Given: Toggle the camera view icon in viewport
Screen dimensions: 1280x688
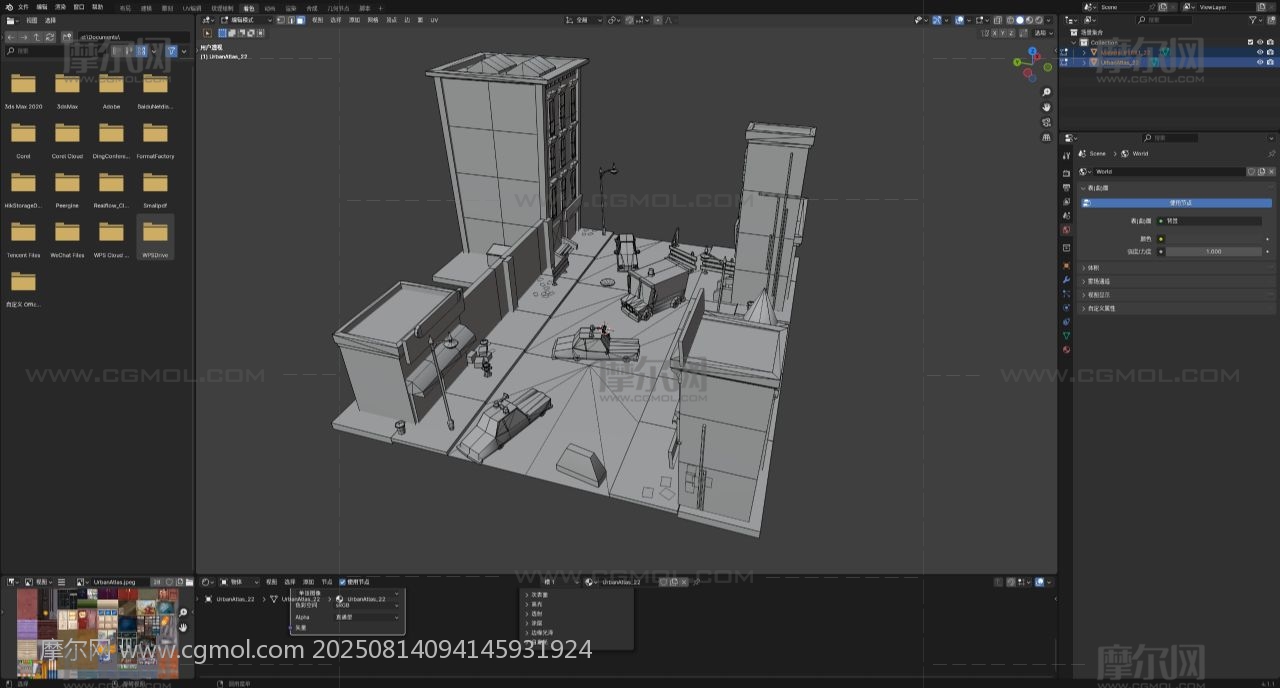Looking at the screenshot, I should pos(1046,122).
